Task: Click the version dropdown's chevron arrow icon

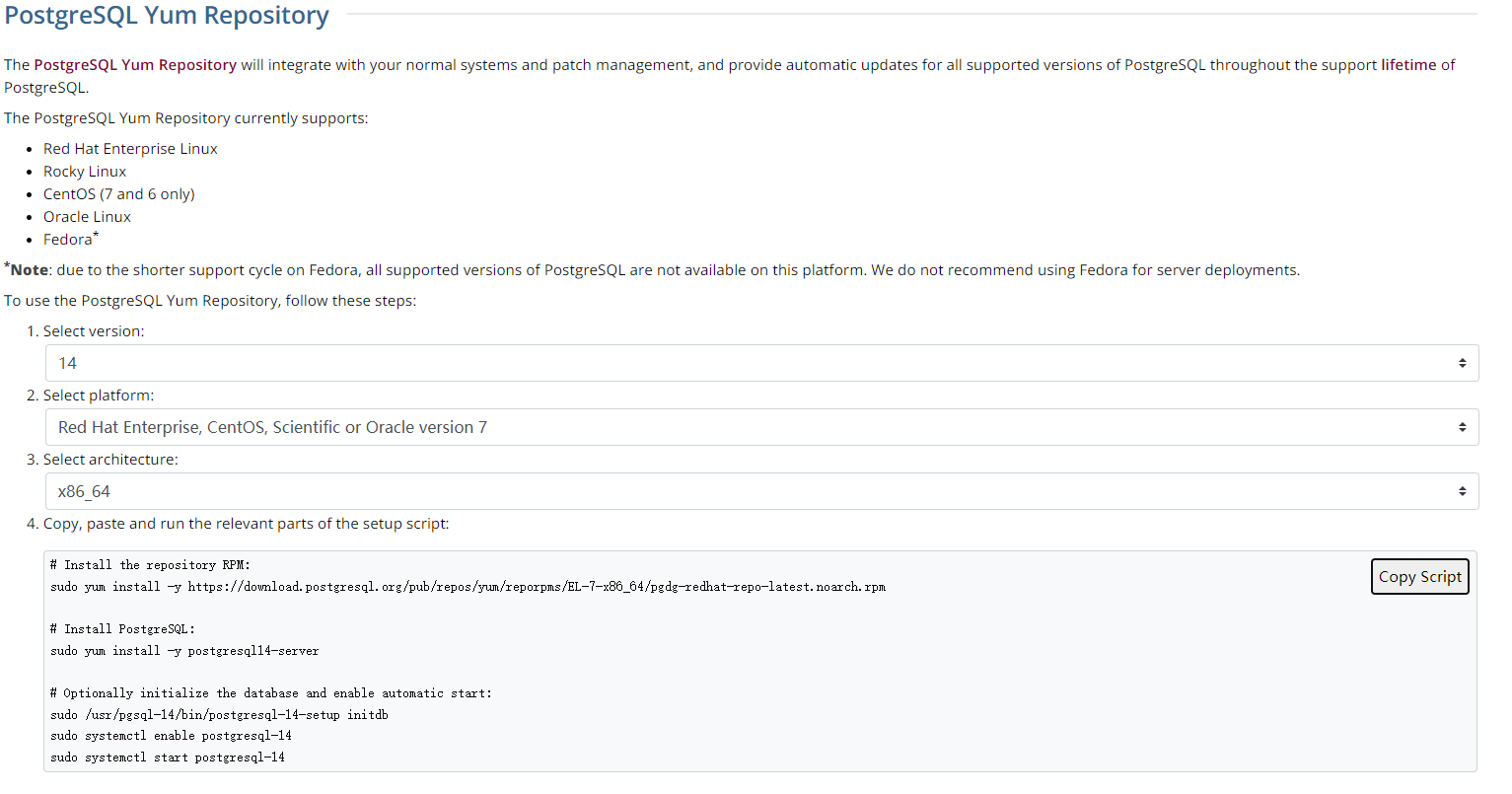Action: (1464, 362)
